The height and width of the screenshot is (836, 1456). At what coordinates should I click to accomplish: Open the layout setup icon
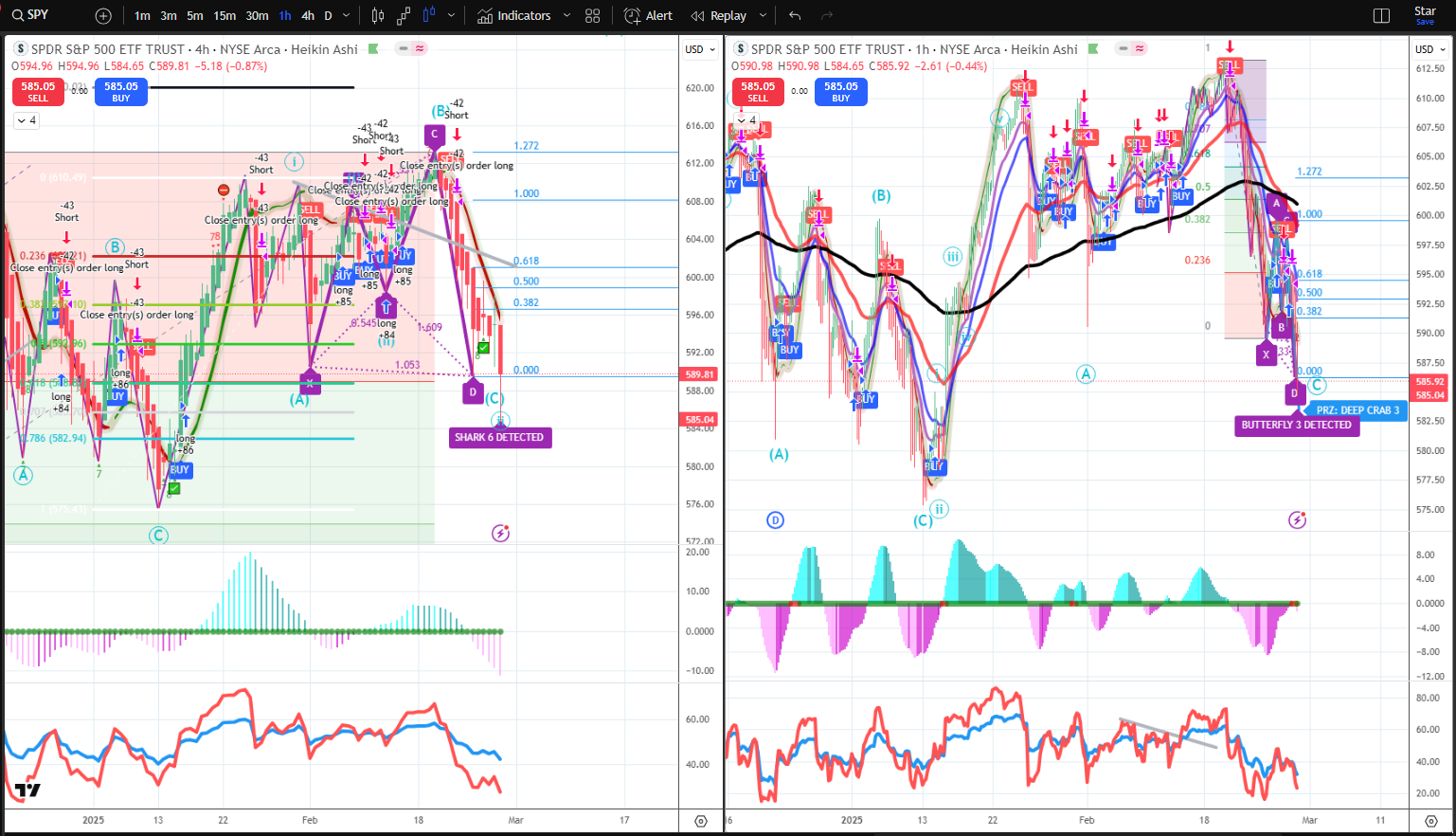pos(1381,16)
